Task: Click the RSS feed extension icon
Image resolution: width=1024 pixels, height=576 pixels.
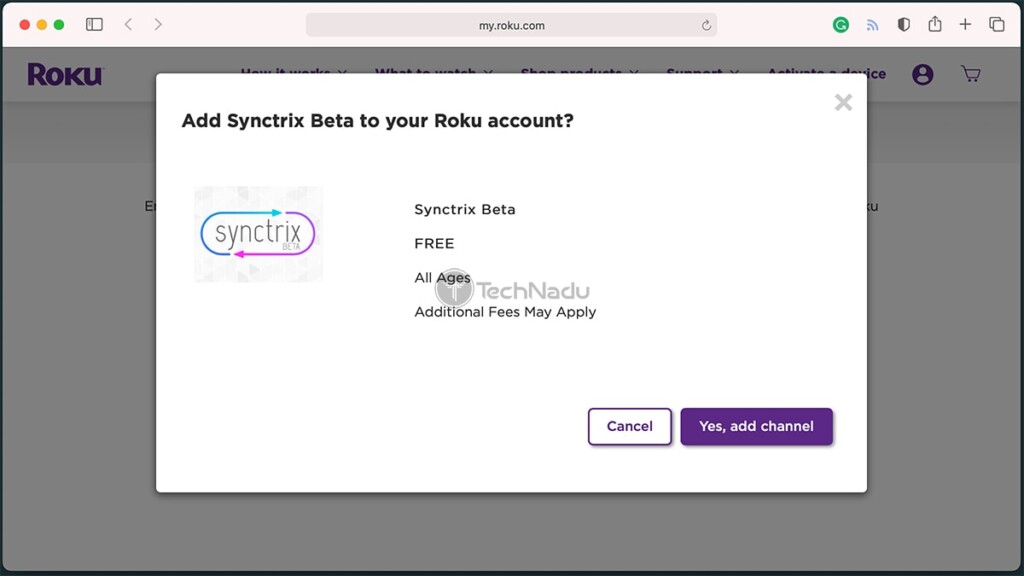Action: [x=872, y=25]
